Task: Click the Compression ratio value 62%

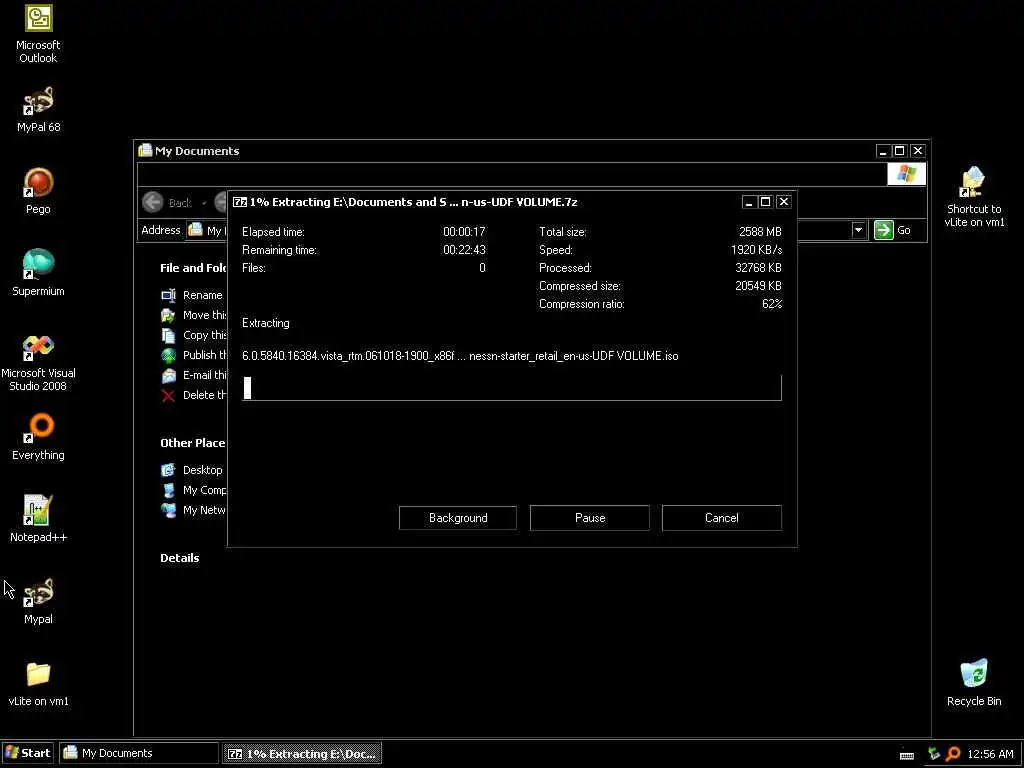Action: (772, 304)
